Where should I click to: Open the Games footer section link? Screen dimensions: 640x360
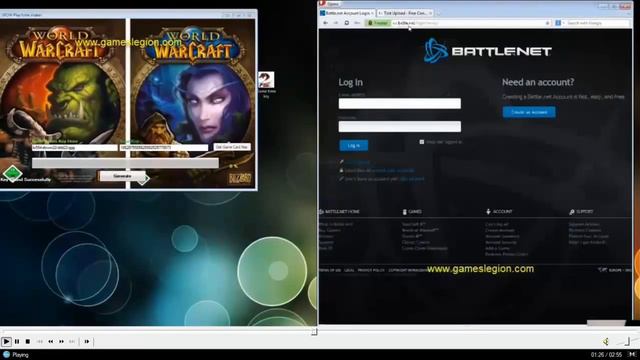point(412,212)
